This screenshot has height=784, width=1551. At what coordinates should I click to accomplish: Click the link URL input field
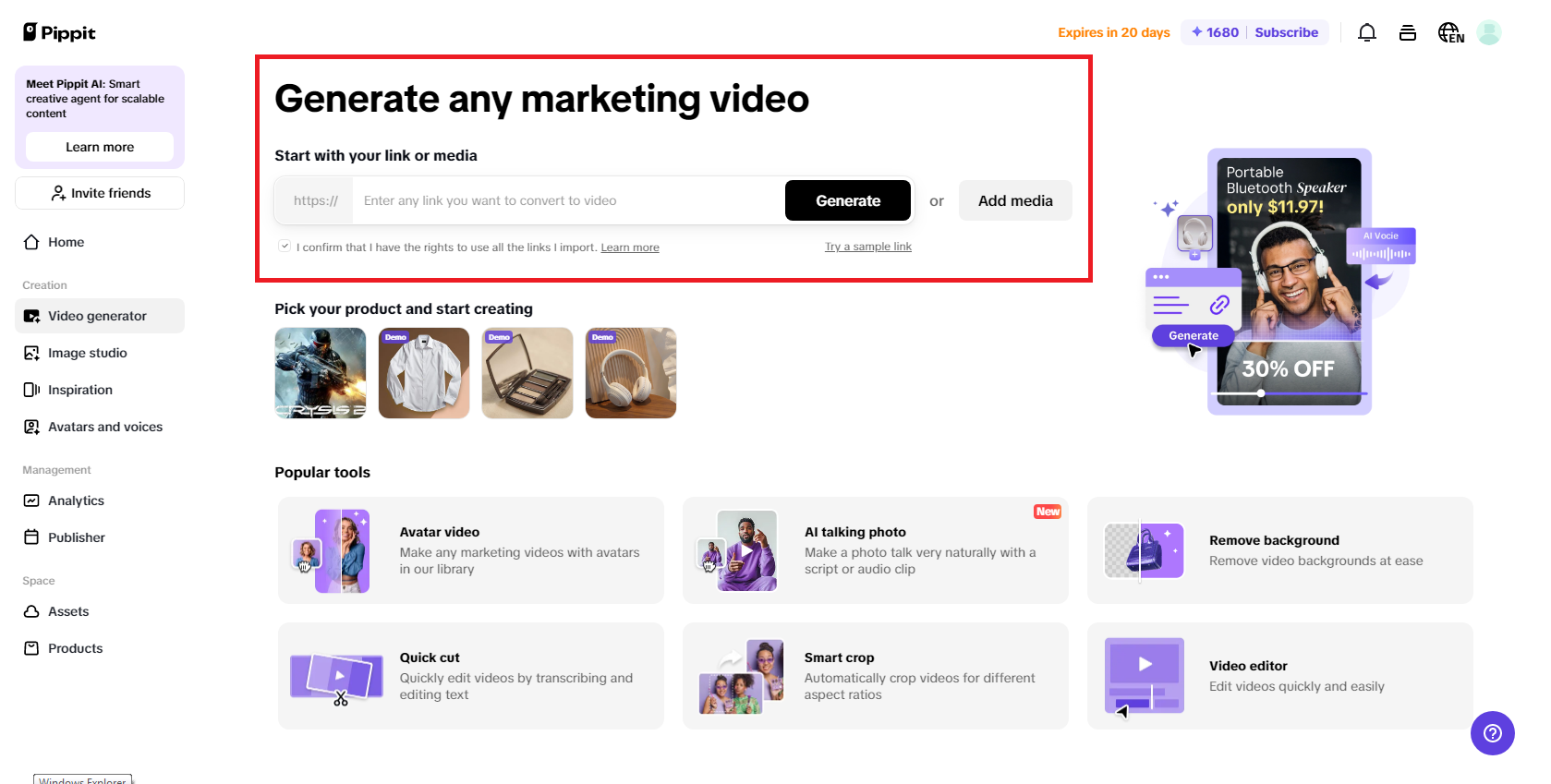(x=568, y=200)
